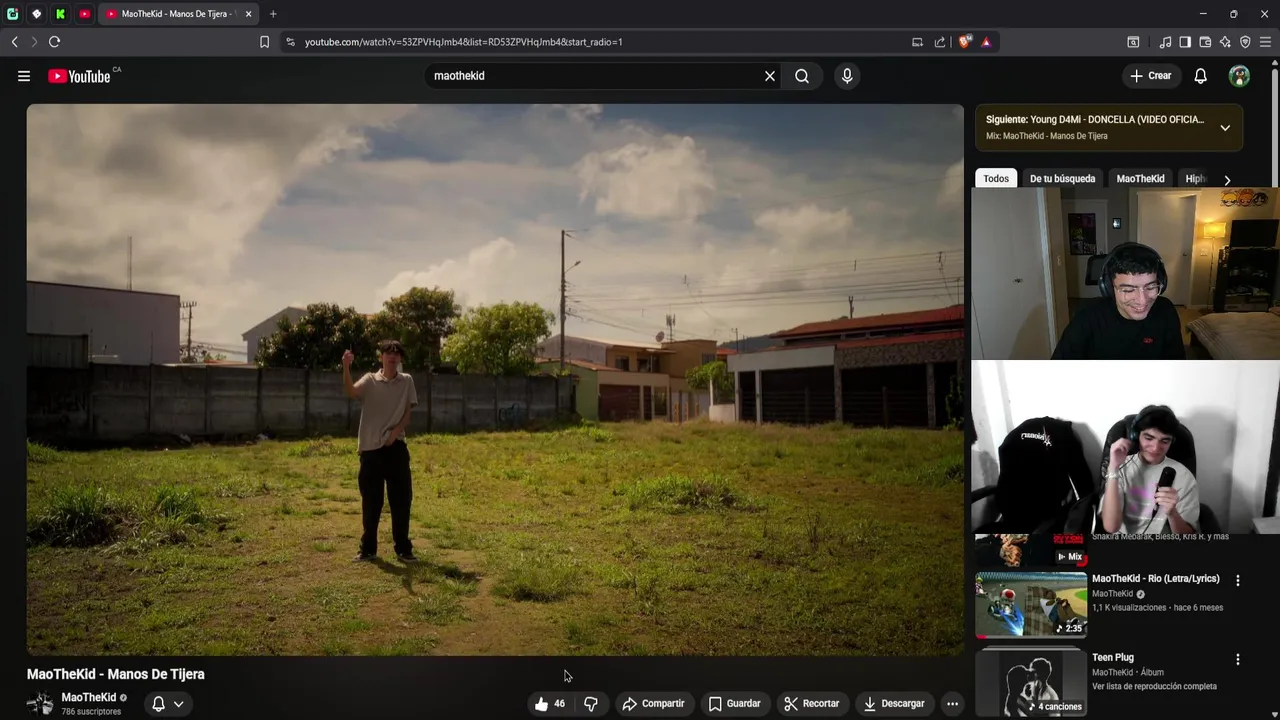Click the Recortar clip button
This screenshot has width=1280, height=720.
pos(811,704)
